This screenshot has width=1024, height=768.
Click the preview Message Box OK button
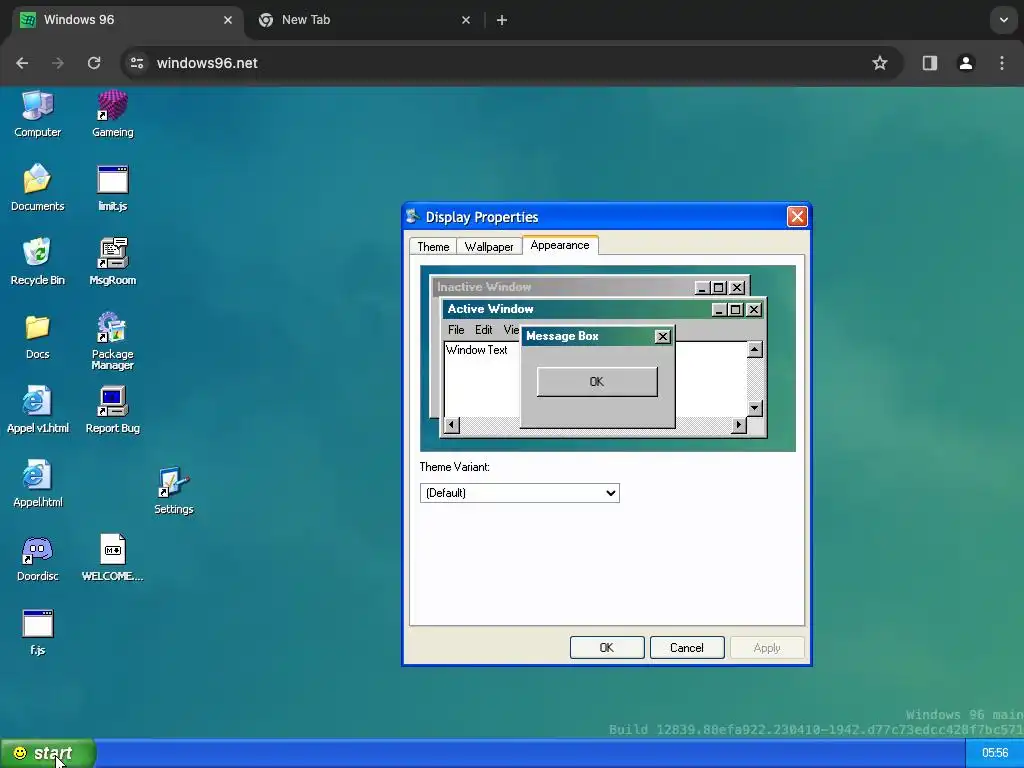coord(597,381)
